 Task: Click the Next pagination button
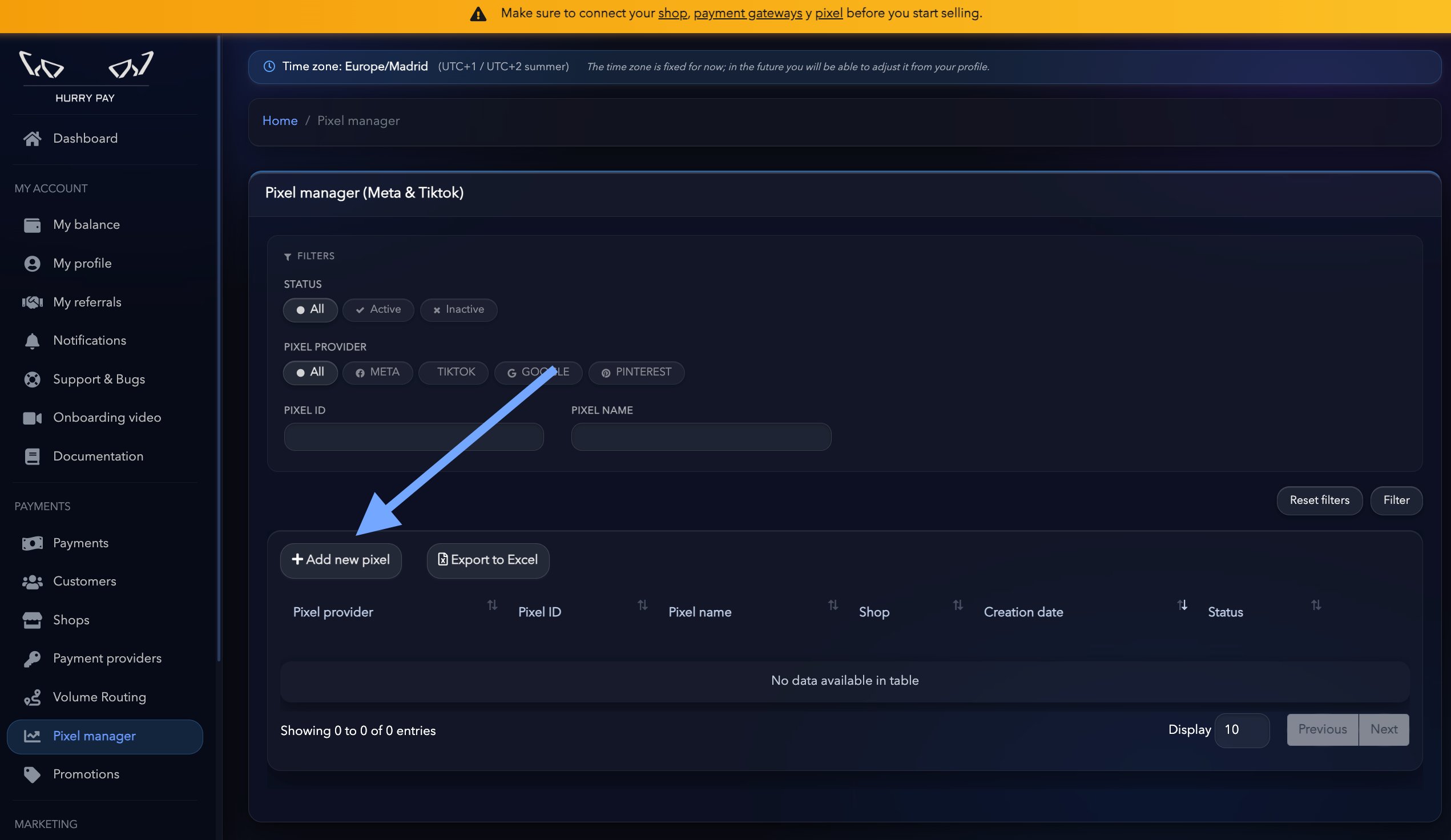(x=1384, y=730)
